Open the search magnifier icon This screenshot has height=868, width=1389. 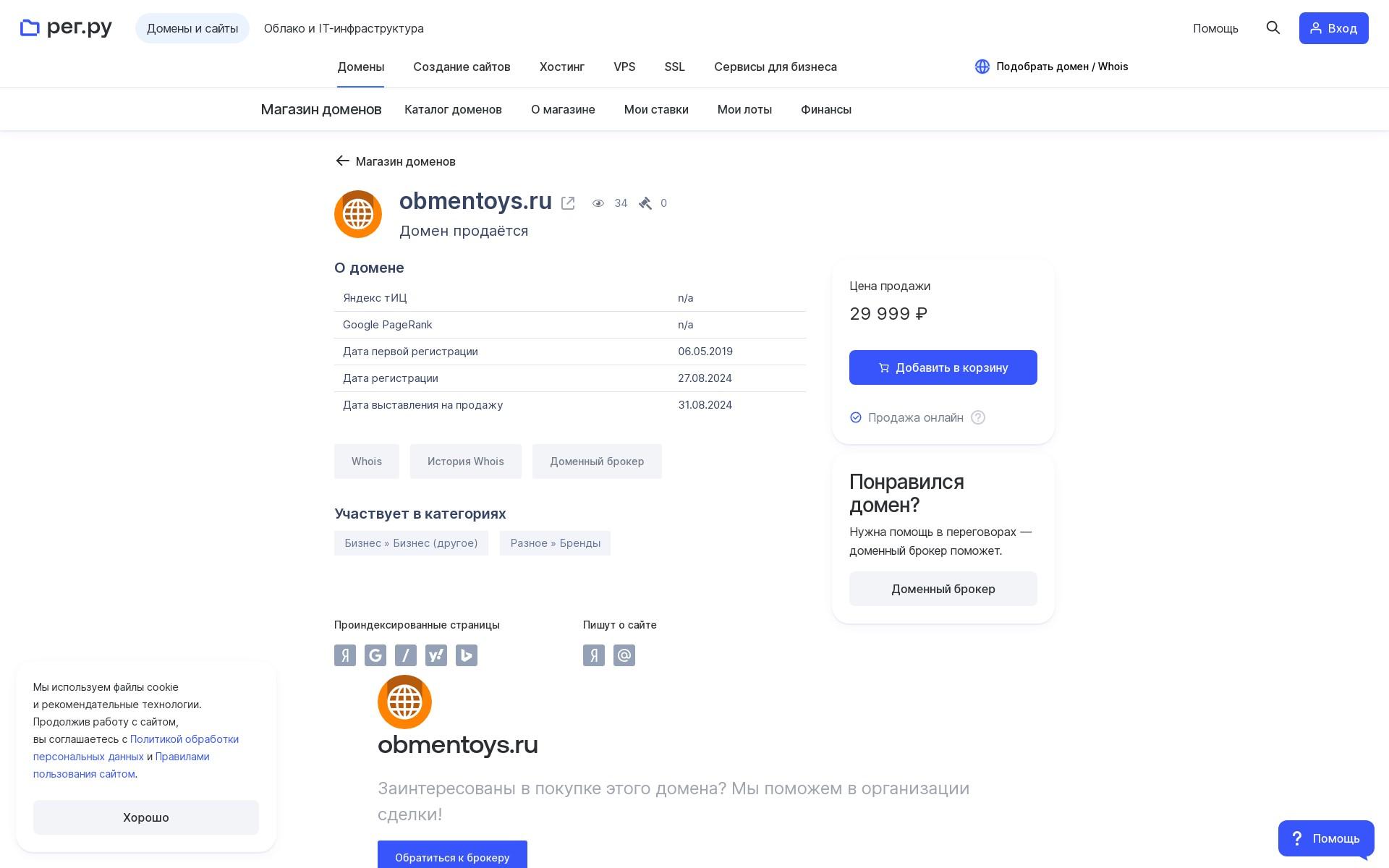pos(1273,28)
